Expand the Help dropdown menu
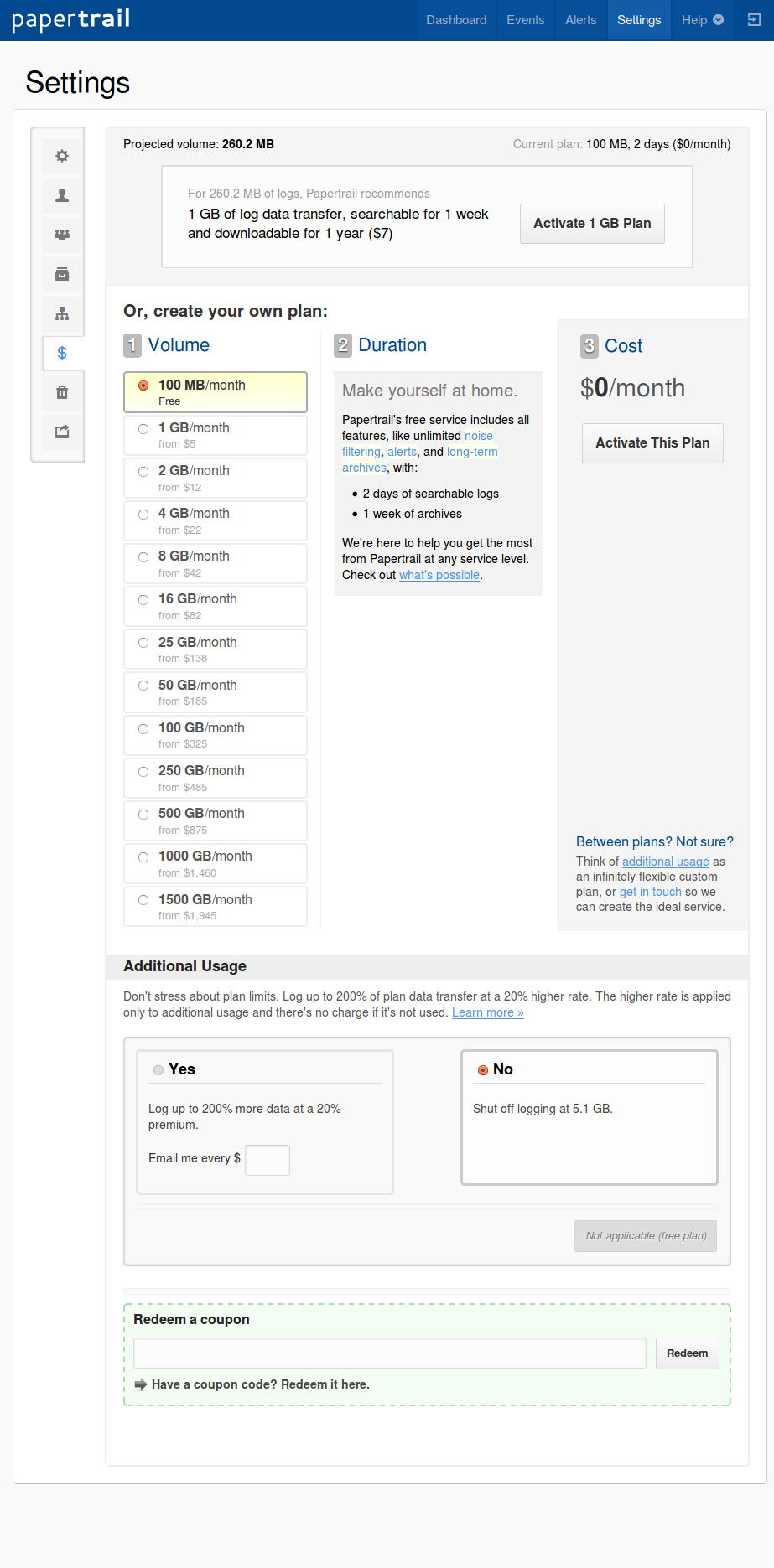Screen dimensions: 774x1568 tap(702, 20)
